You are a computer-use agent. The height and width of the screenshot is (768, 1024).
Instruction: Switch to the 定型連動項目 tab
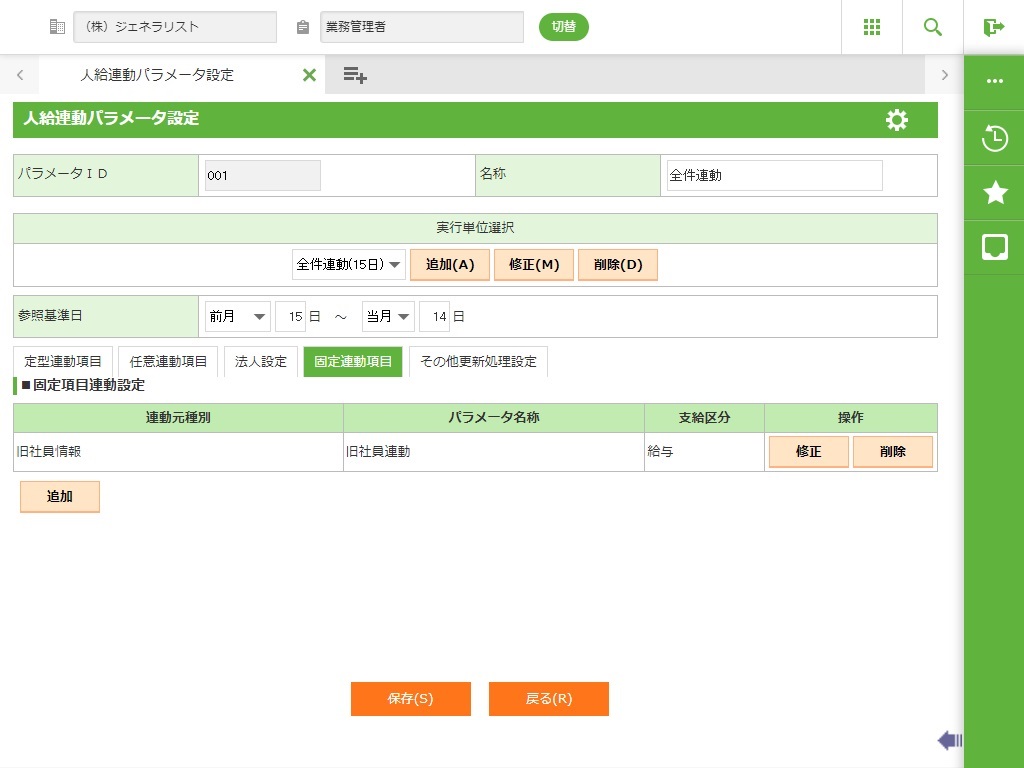pos(63,362)
